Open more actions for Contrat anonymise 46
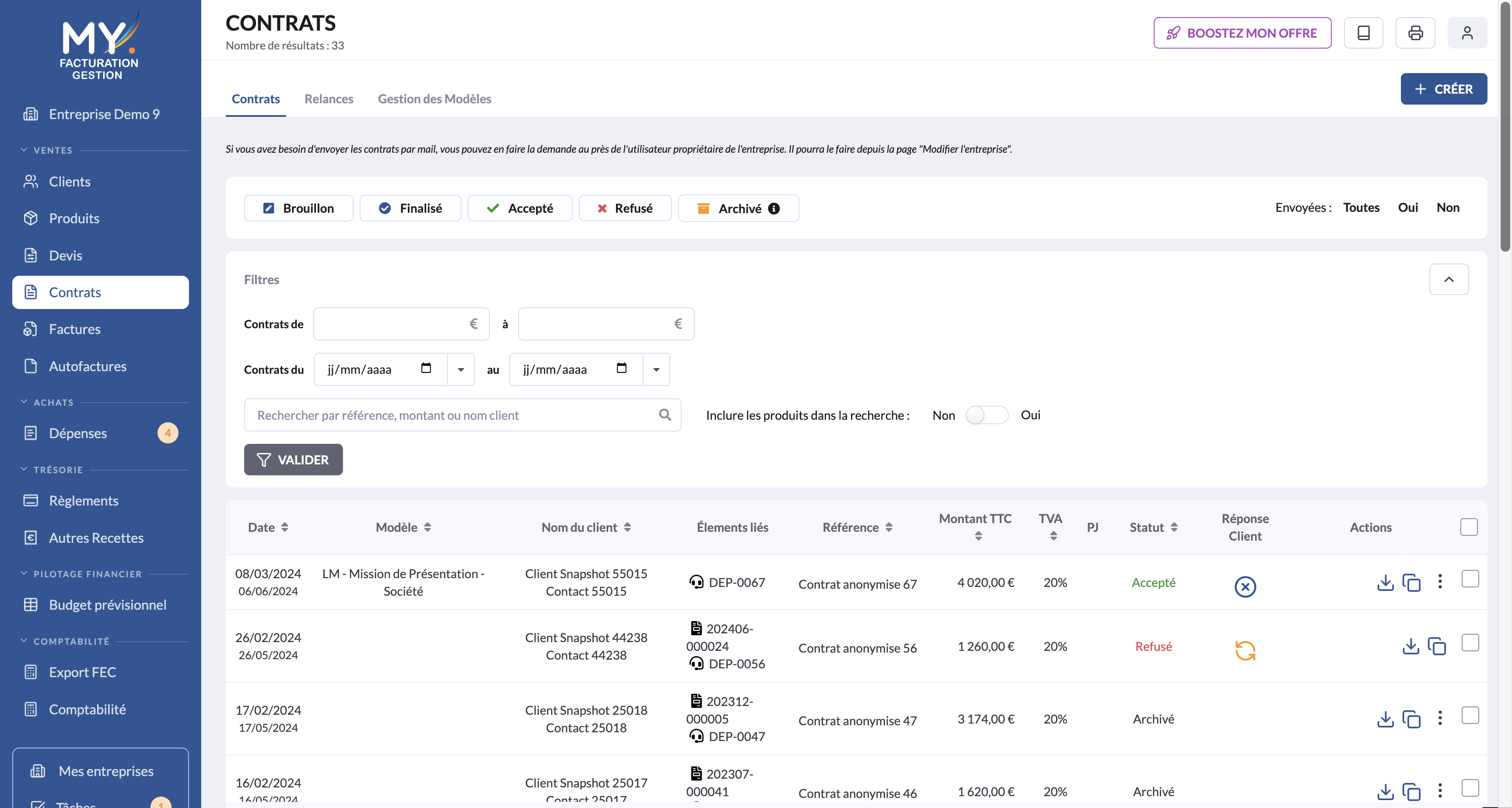The height and width of the screenshot is (808, 1512). pos(1440,790)
